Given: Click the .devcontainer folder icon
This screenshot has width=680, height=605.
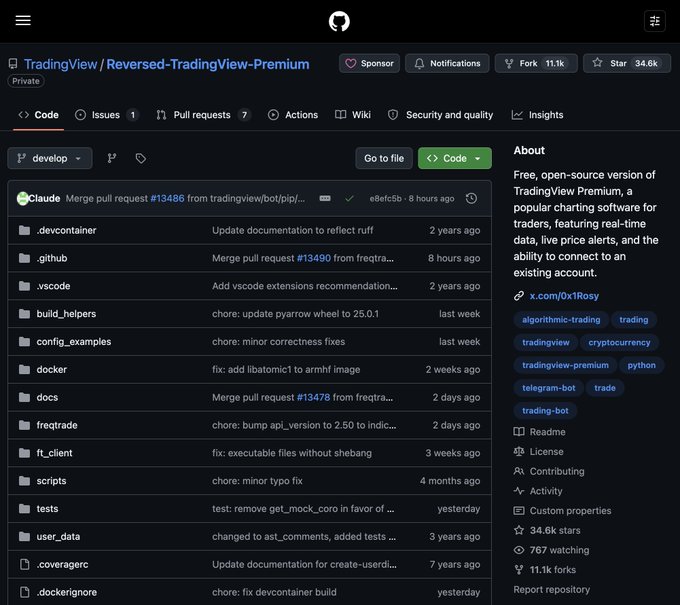Looking at the screenshot, I should (x=25, y=230).
